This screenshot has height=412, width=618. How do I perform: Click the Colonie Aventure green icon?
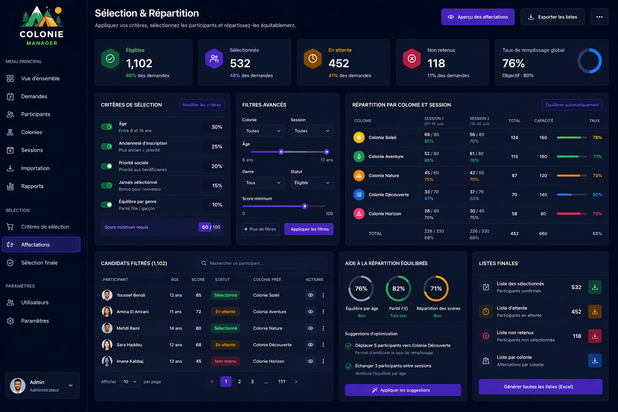click(359, 157)
